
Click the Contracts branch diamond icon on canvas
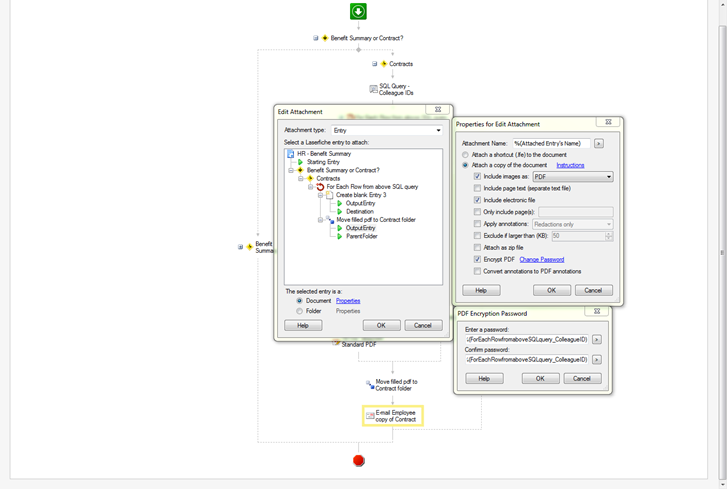384,64
